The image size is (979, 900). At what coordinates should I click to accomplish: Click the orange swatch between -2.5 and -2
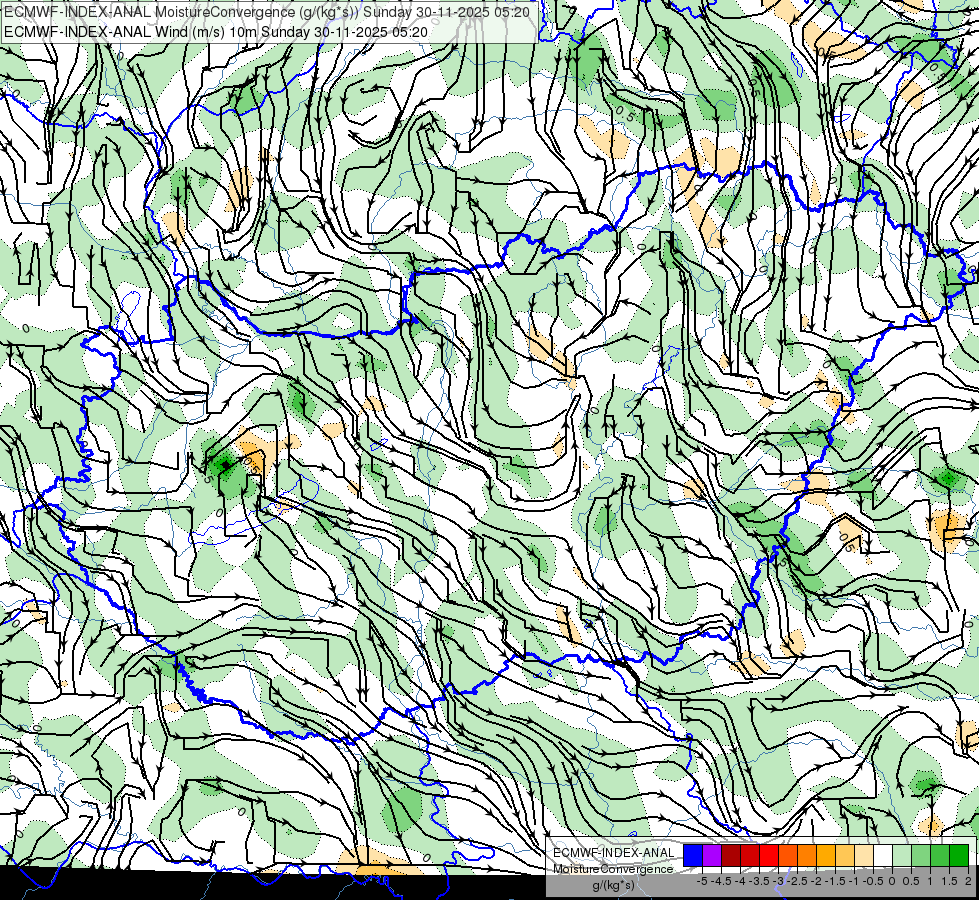click(807, 855)
